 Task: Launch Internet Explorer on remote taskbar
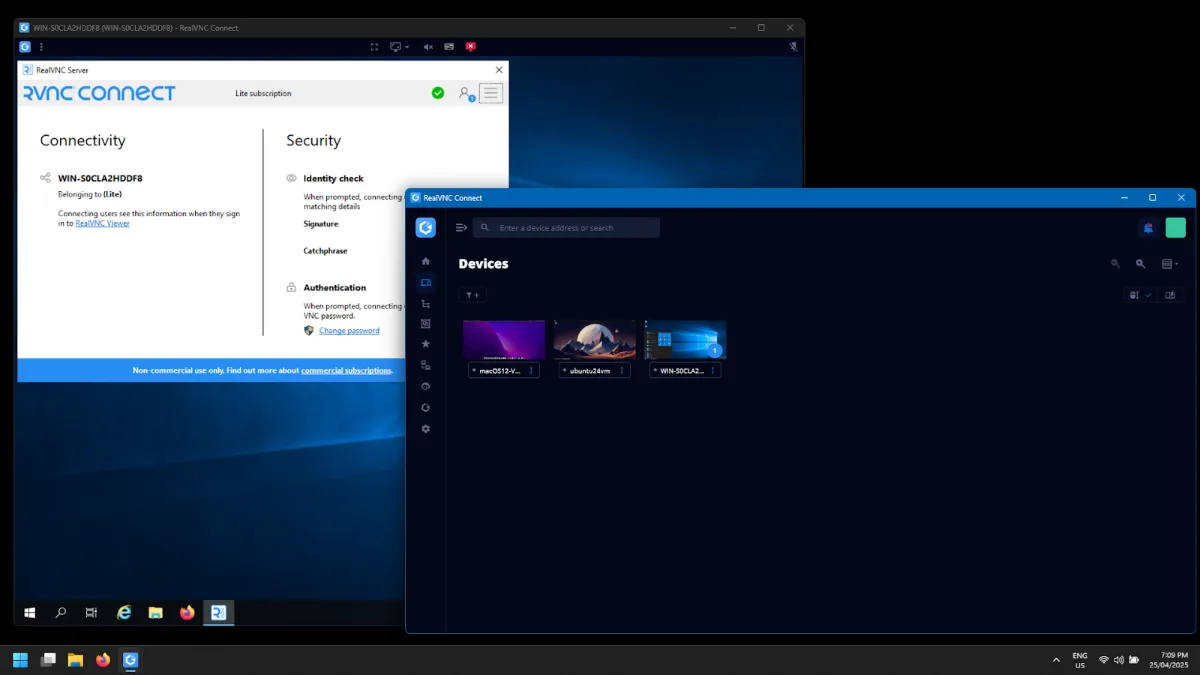[124, 613]
